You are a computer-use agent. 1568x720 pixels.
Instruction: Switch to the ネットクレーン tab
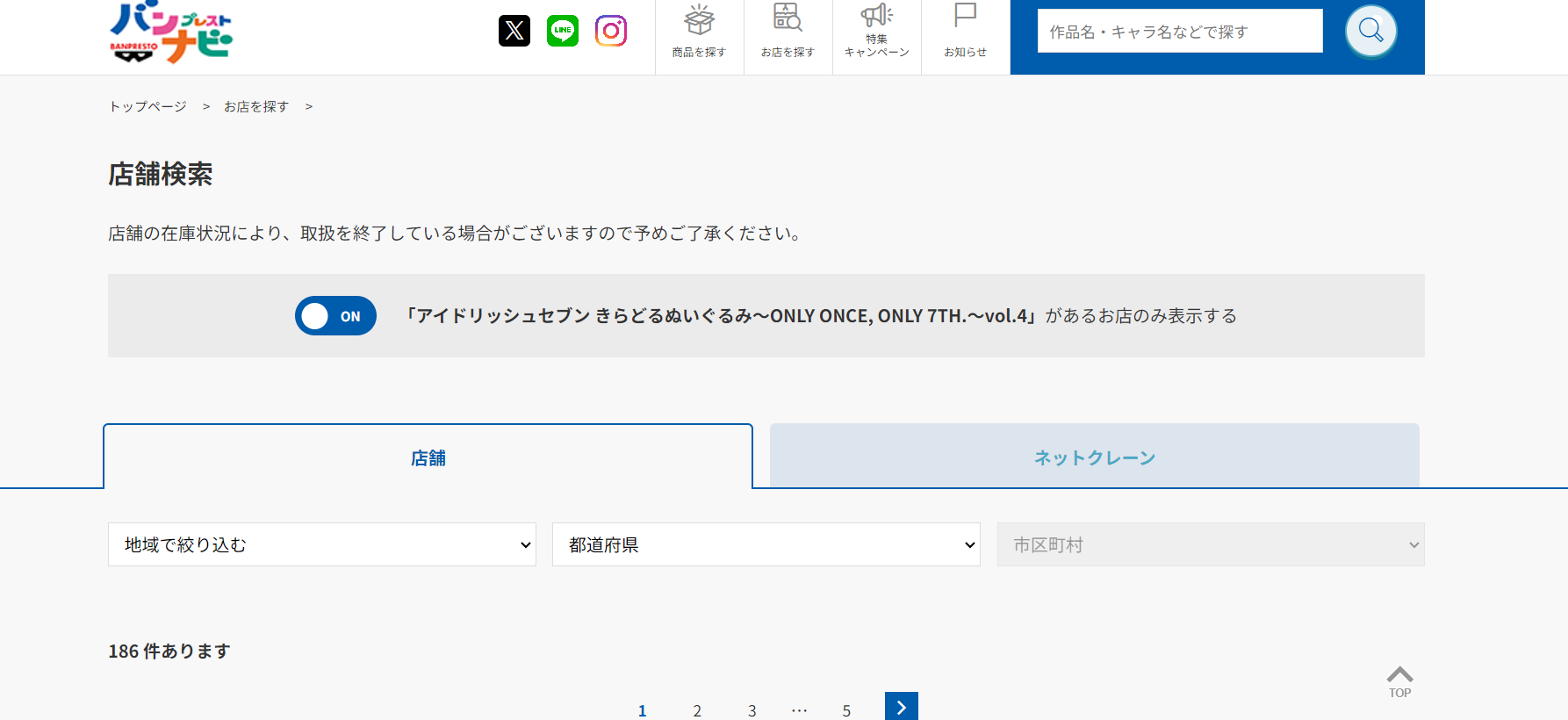1095,457
